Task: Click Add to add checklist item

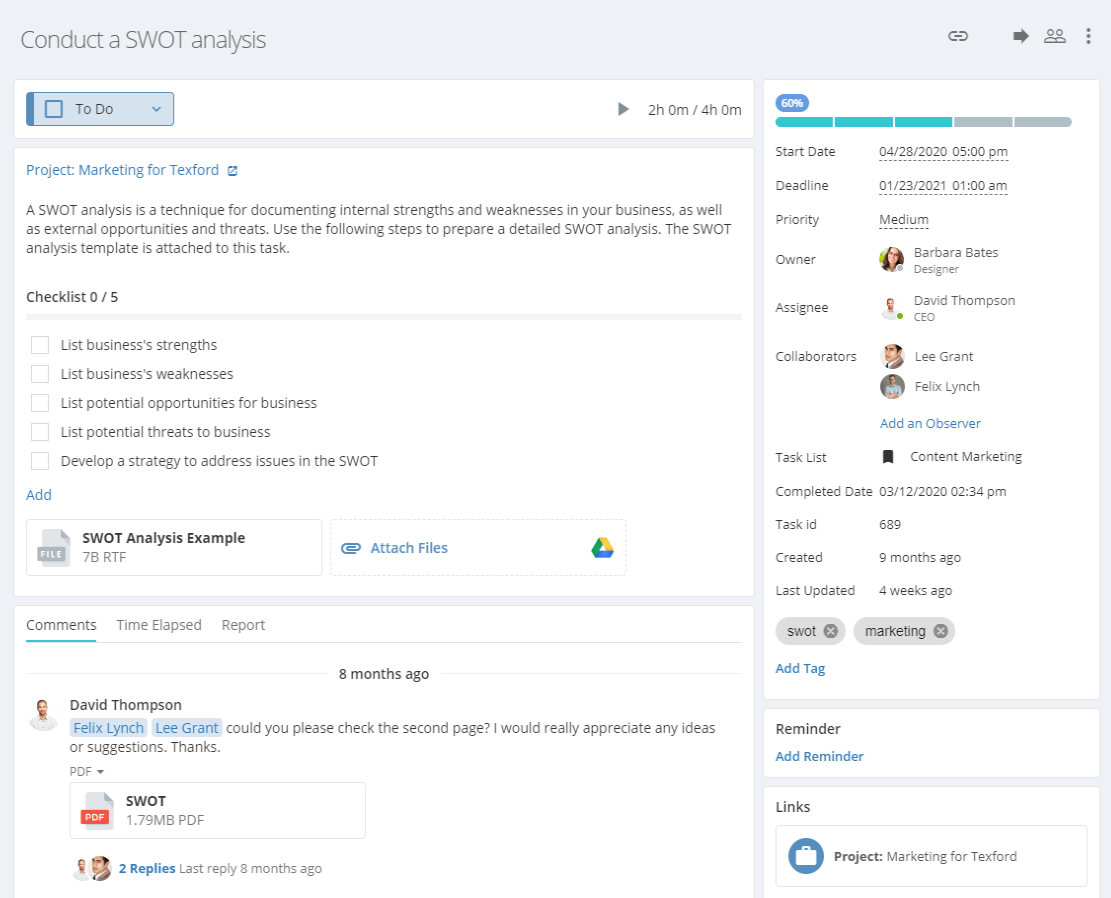Action: (39, 495)
